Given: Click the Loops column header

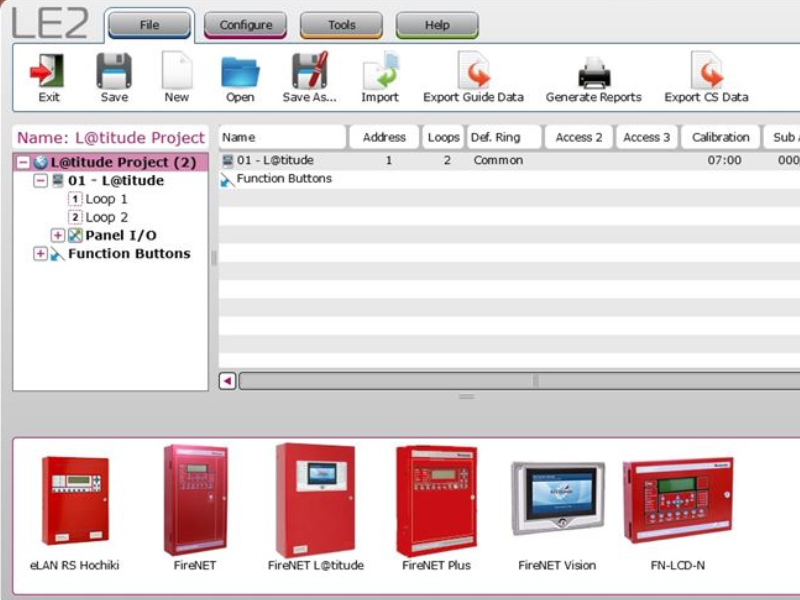Looking at the screenshot, I should pyautogui.click(x=443, y=137).
